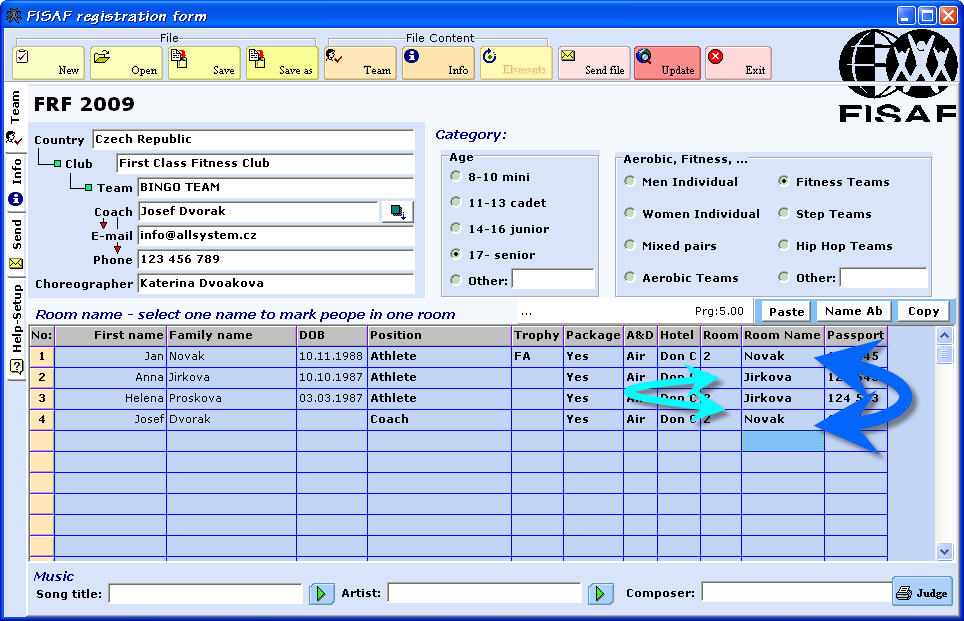Show Info file content
The height and width of the screenshot is (621, 964).
(439, 63)
